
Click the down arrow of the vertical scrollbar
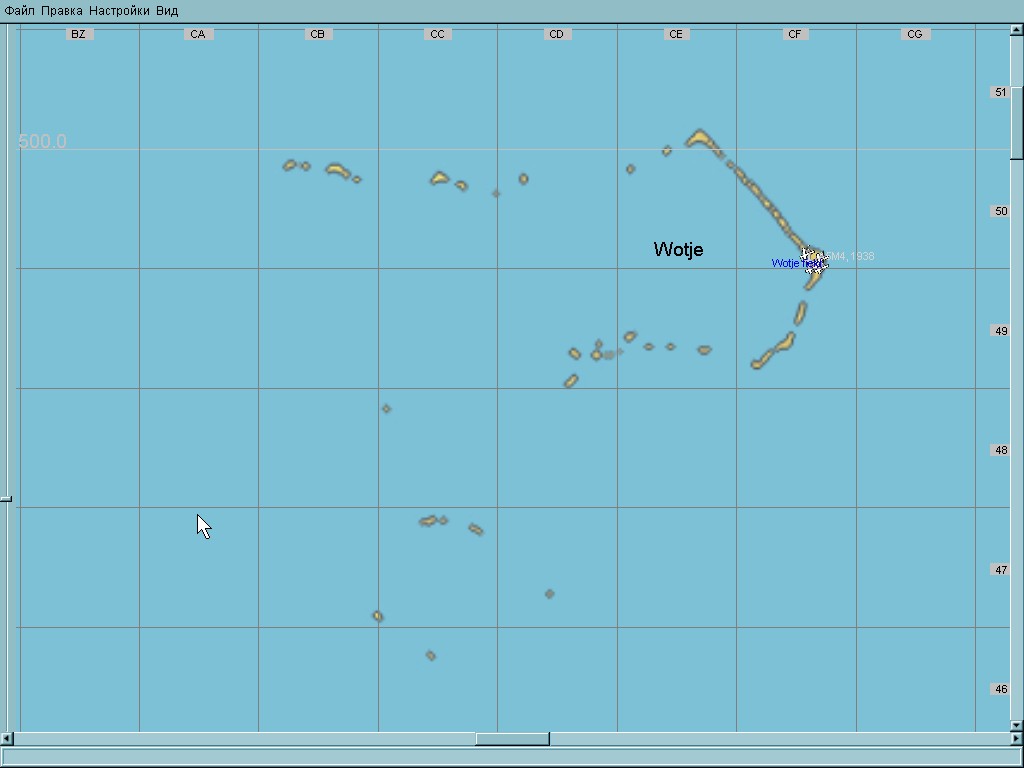(x=1017, y=725)
